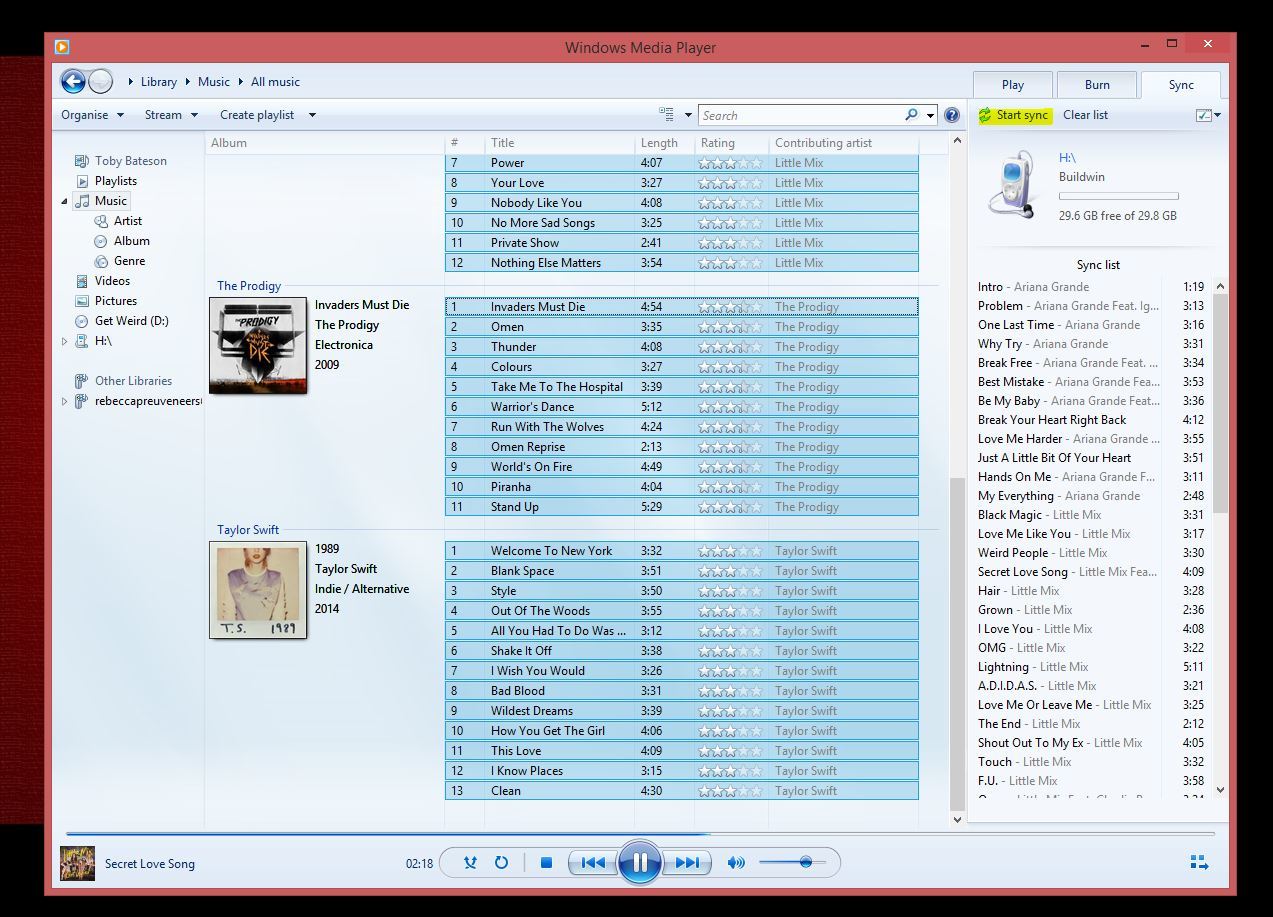Select the track Blank Space
Image resolution: width=1273 pixels, height=917 pixels.
pyautogui.click(x=681, y=571)
